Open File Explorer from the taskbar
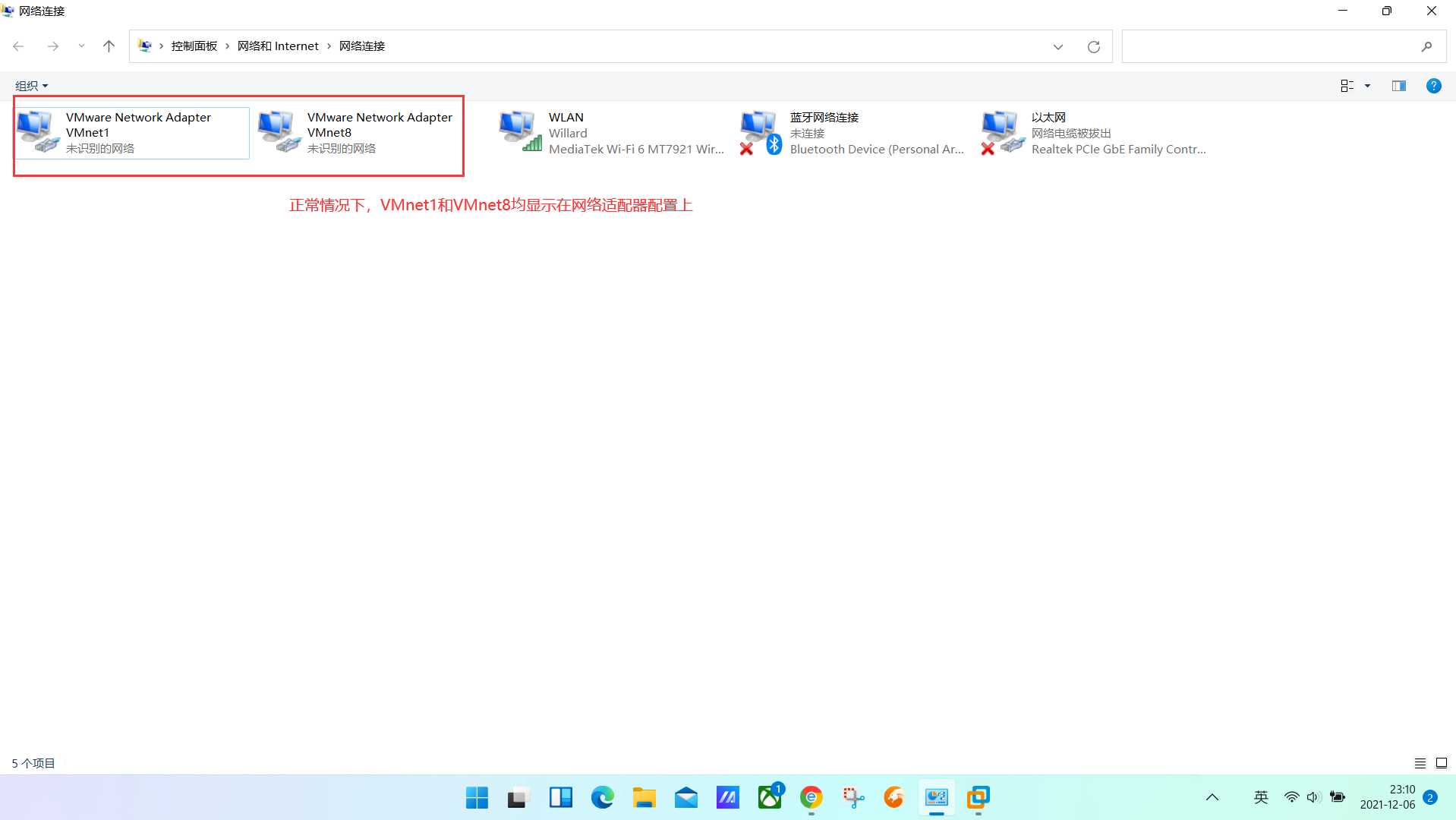1456x820 pixels. click(644, 797)
